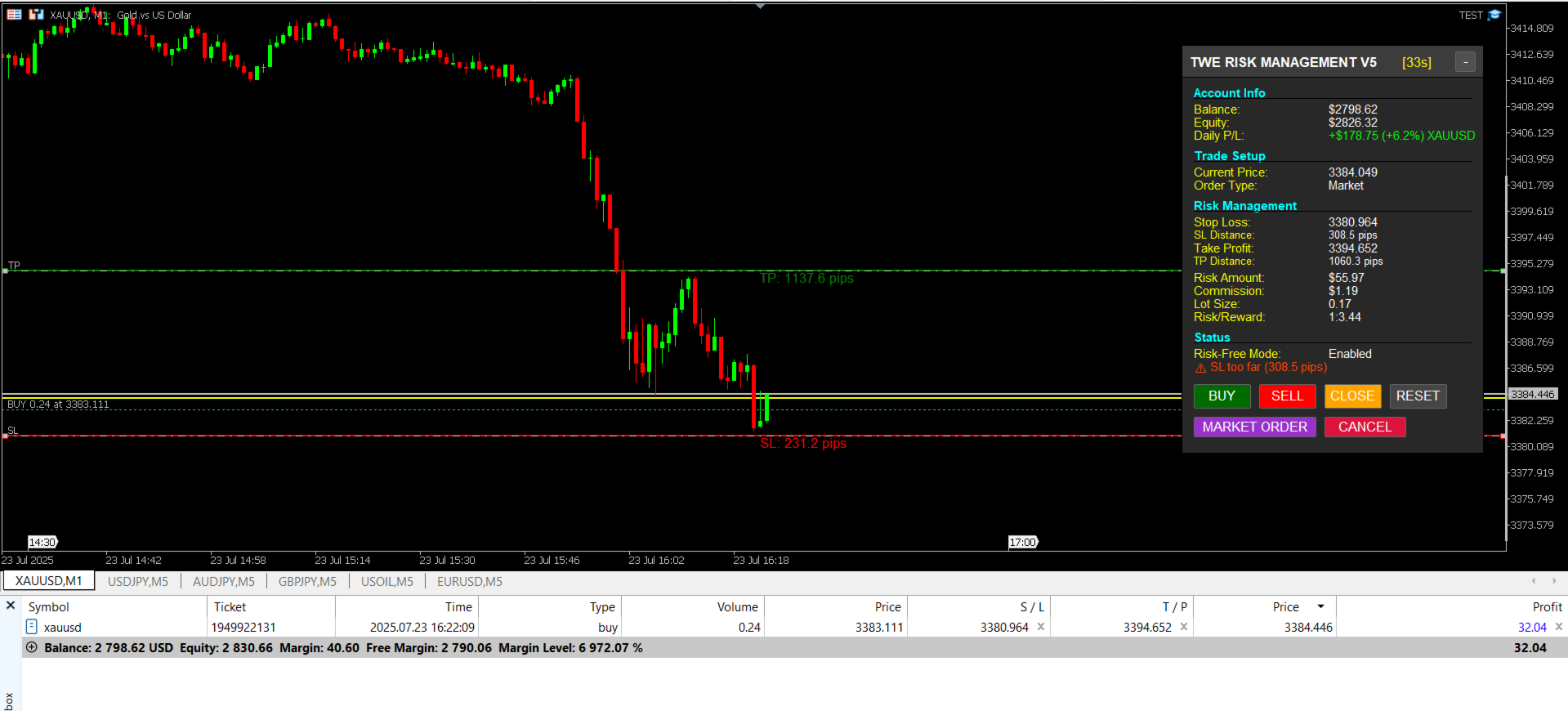Click the 14:30 time marker on the timeline

tap(42, 542)
